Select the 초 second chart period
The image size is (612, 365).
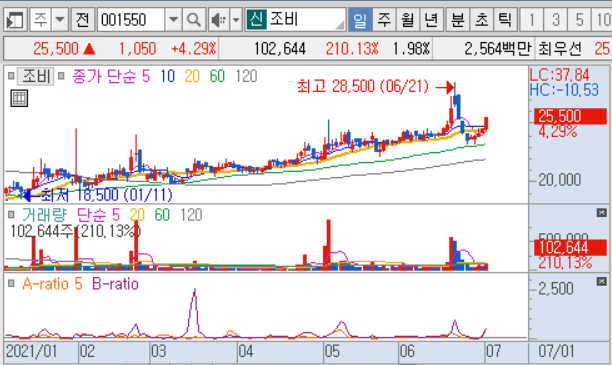click(x=481, y=20)
